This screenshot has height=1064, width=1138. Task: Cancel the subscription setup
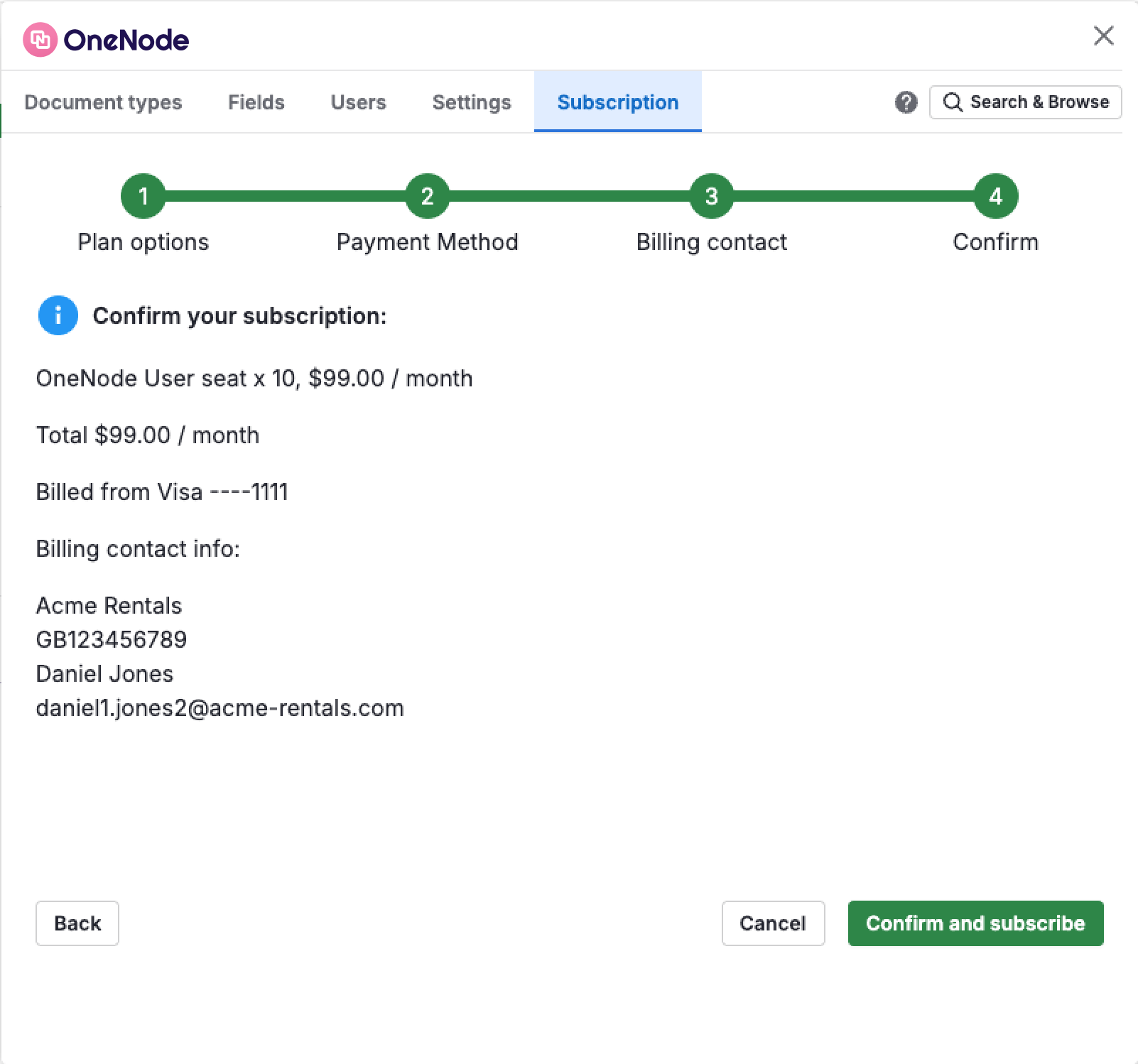pyautogui.click(x=773, y=923)
